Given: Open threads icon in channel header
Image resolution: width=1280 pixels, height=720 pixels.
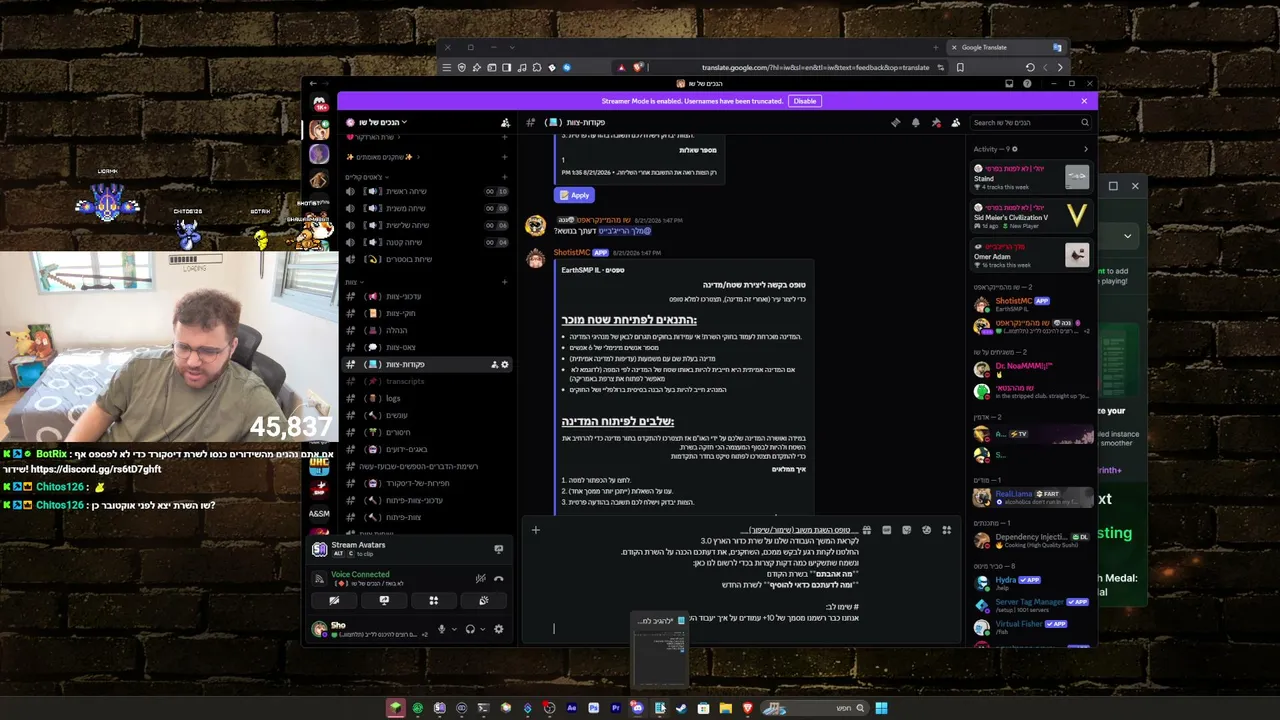Looking at the screenshot, I should tap(895, 122).
